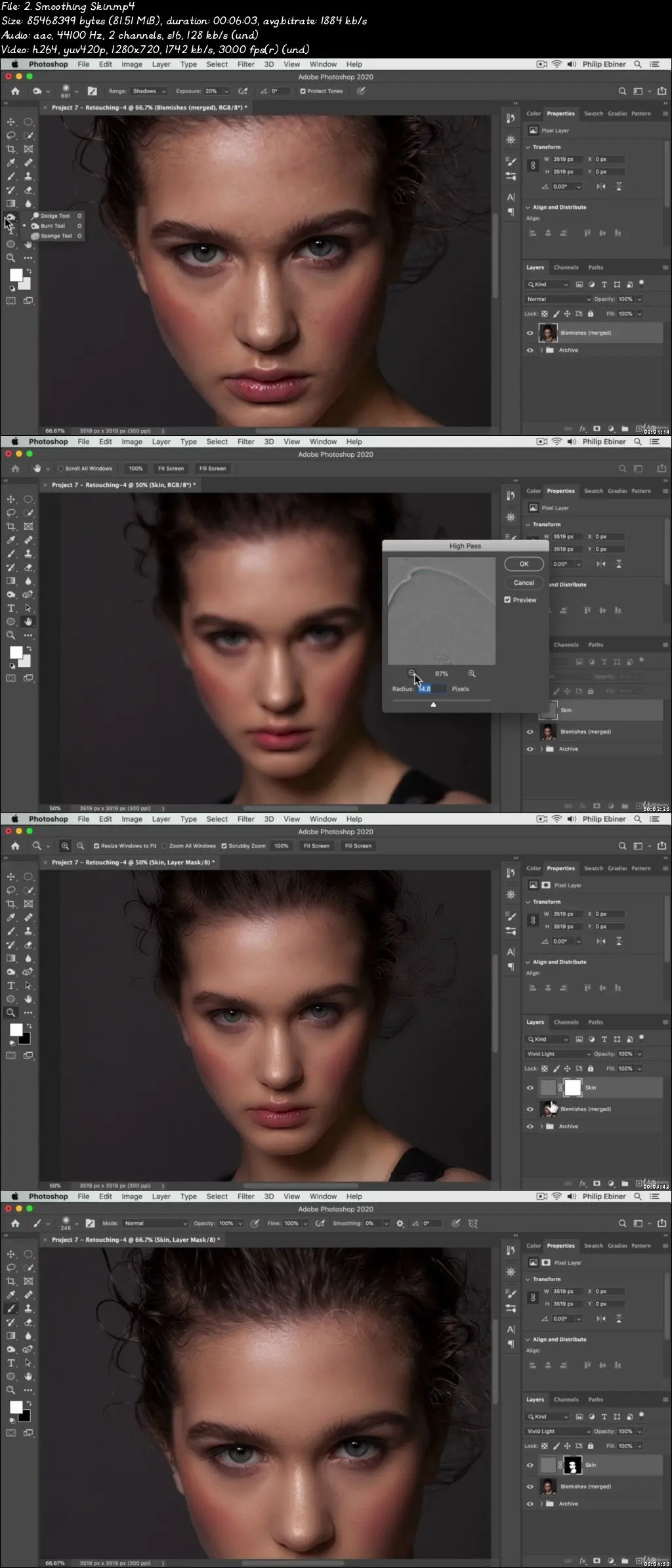The height and width of the screenshot is (1568, 672).
Task: Click search magnifier in Brush options bar frame
Action: [622, 1223]
